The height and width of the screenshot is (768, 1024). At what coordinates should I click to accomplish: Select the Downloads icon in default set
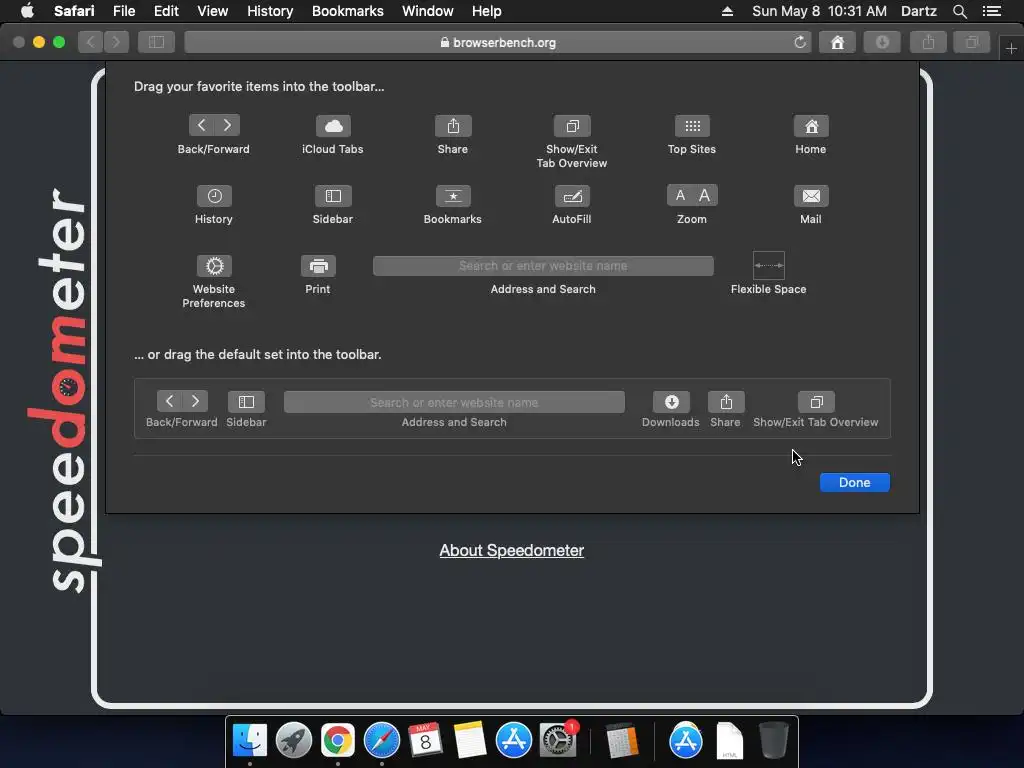(x=671, y=402)
